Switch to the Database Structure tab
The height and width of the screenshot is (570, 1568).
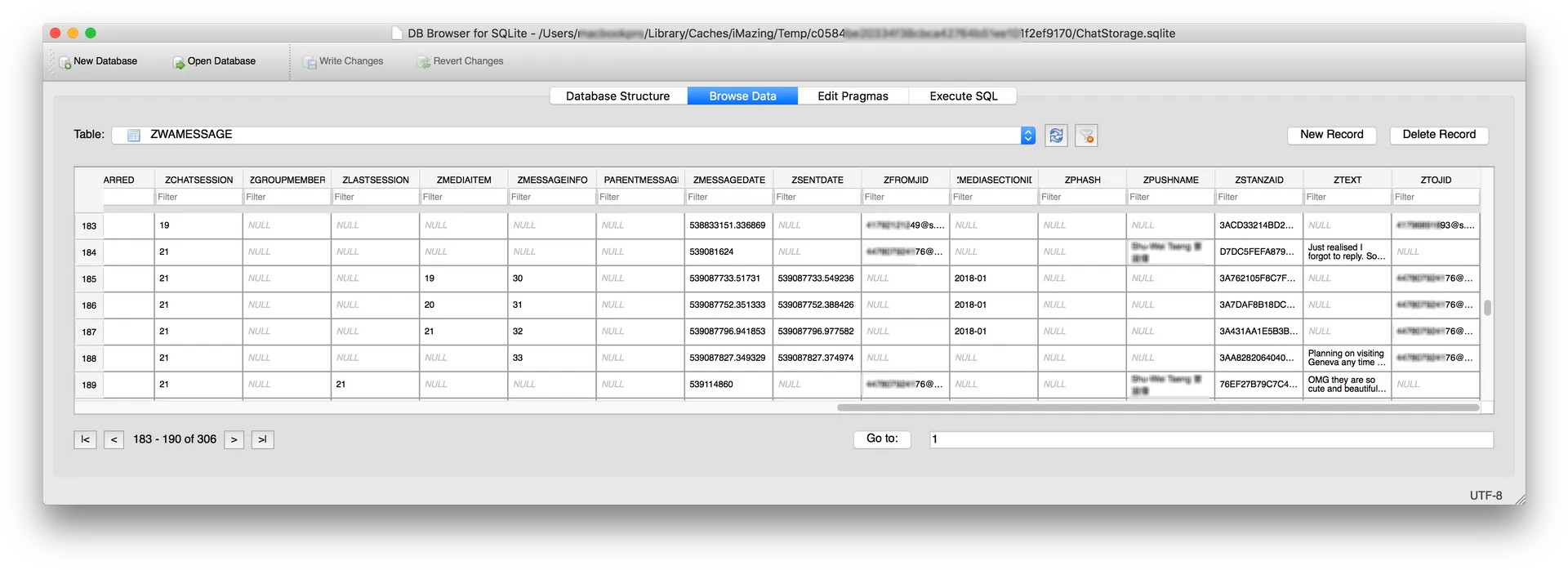(x=617, y=96)
